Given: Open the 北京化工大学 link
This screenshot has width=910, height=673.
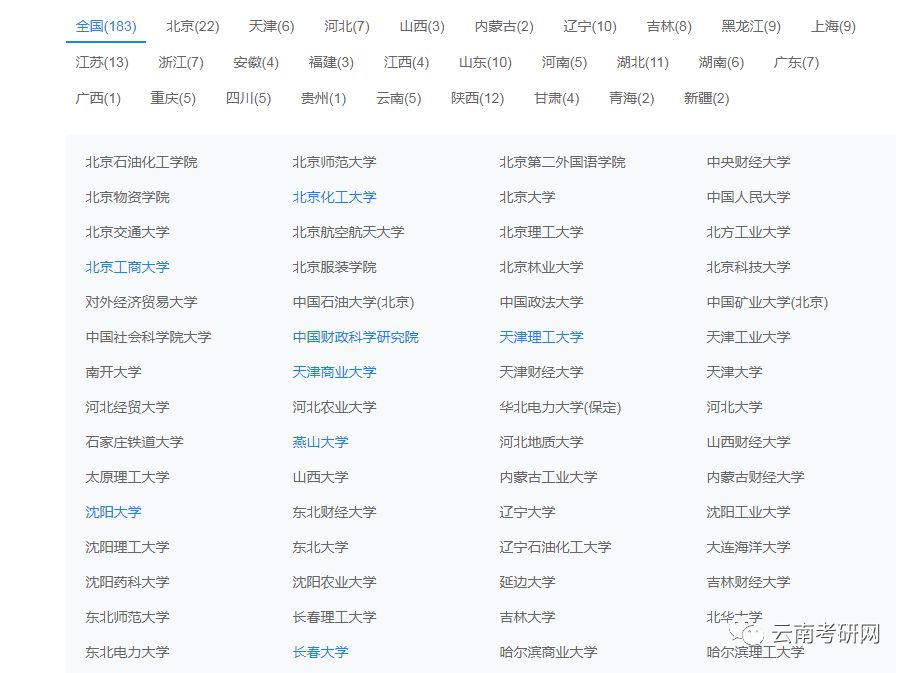Looking at the screenshot, I should tap(334, 197).
